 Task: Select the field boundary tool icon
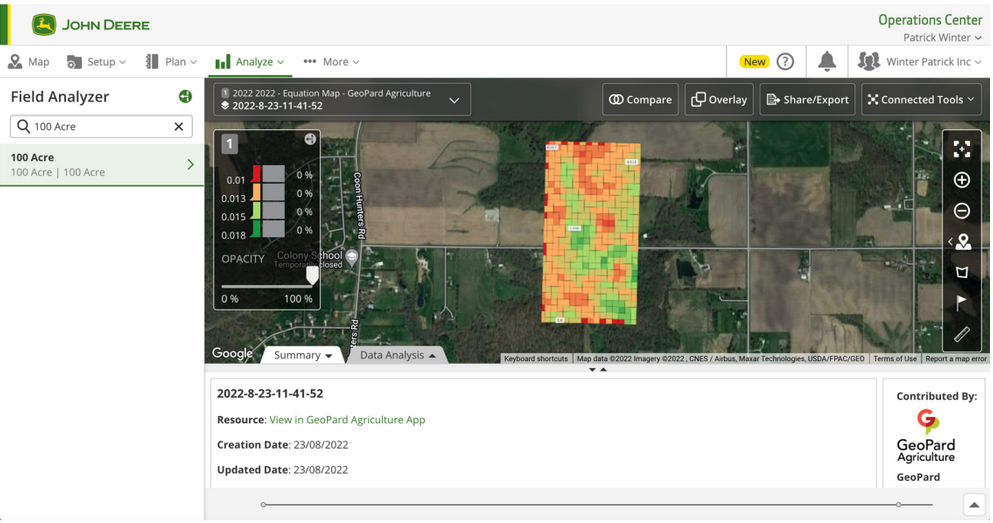(x=961, y=272)
